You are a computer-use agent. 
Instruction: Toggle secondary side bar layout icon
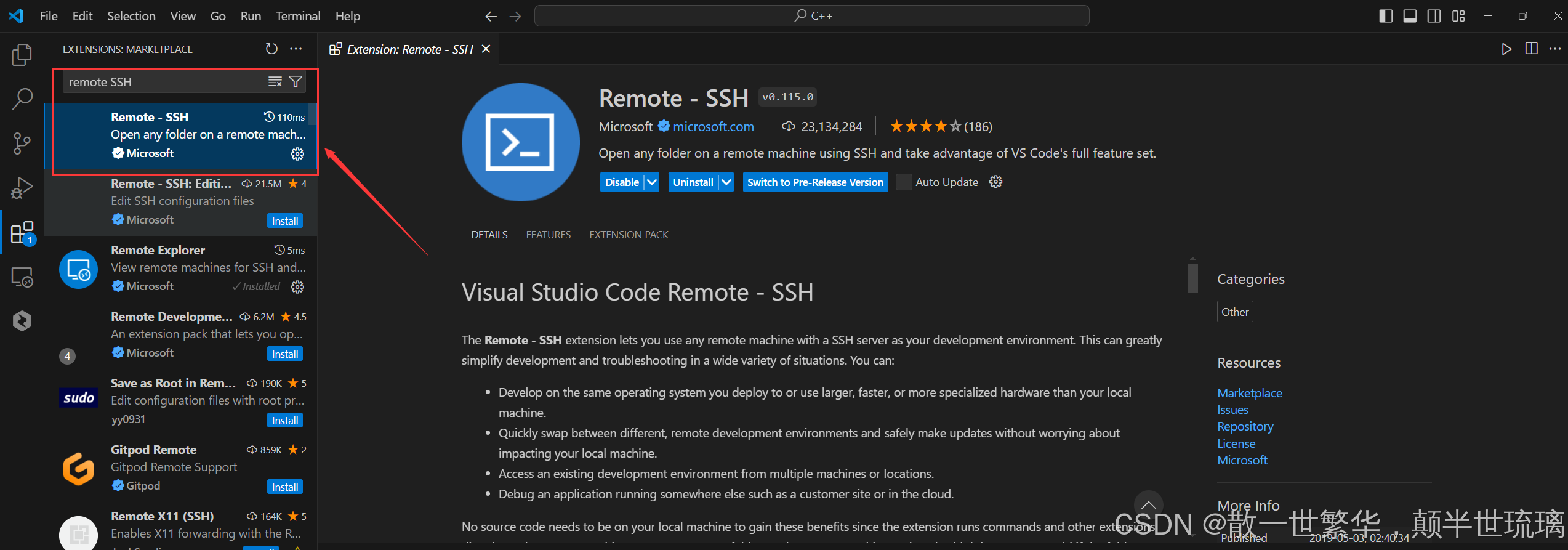tap(1434, 16)
